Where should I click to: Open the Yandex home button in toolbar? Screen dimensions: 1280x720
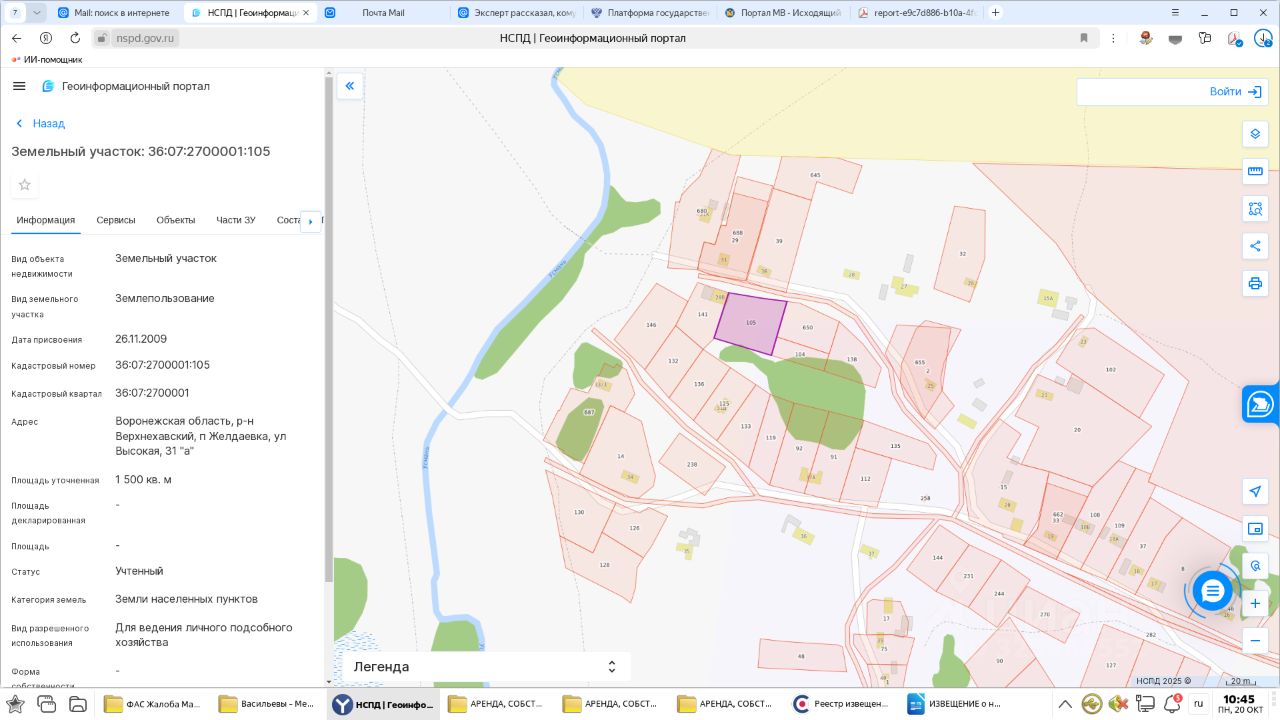click(x=45, y=38)
